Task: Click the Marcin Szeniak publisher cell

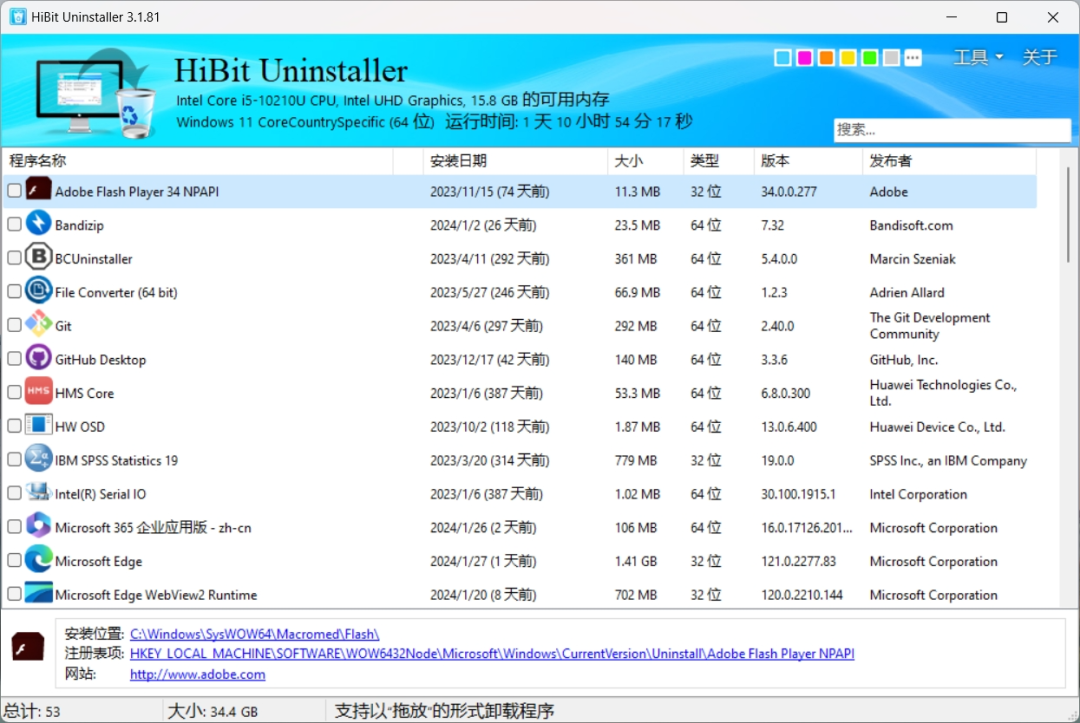Action: tap(912, 259)
